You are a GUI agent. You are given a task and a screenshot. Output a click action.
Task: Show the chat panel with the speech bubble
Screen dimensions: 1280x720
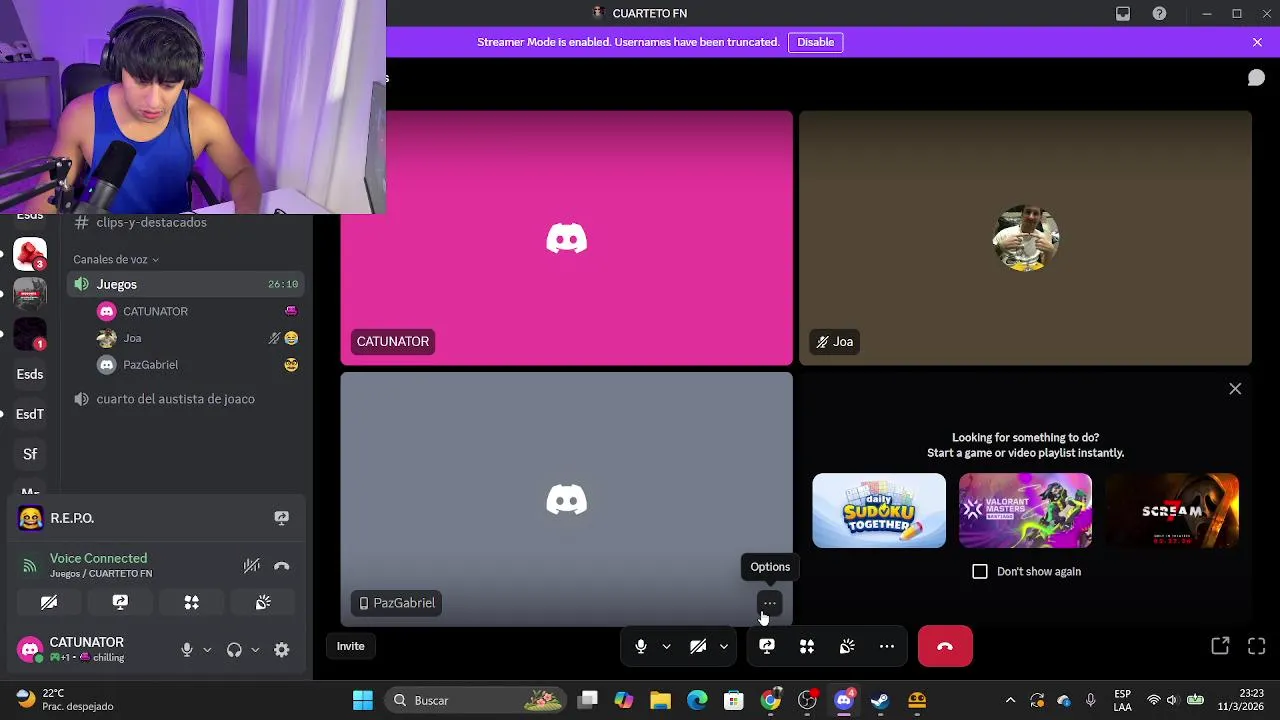click(x=1256, y=78)
